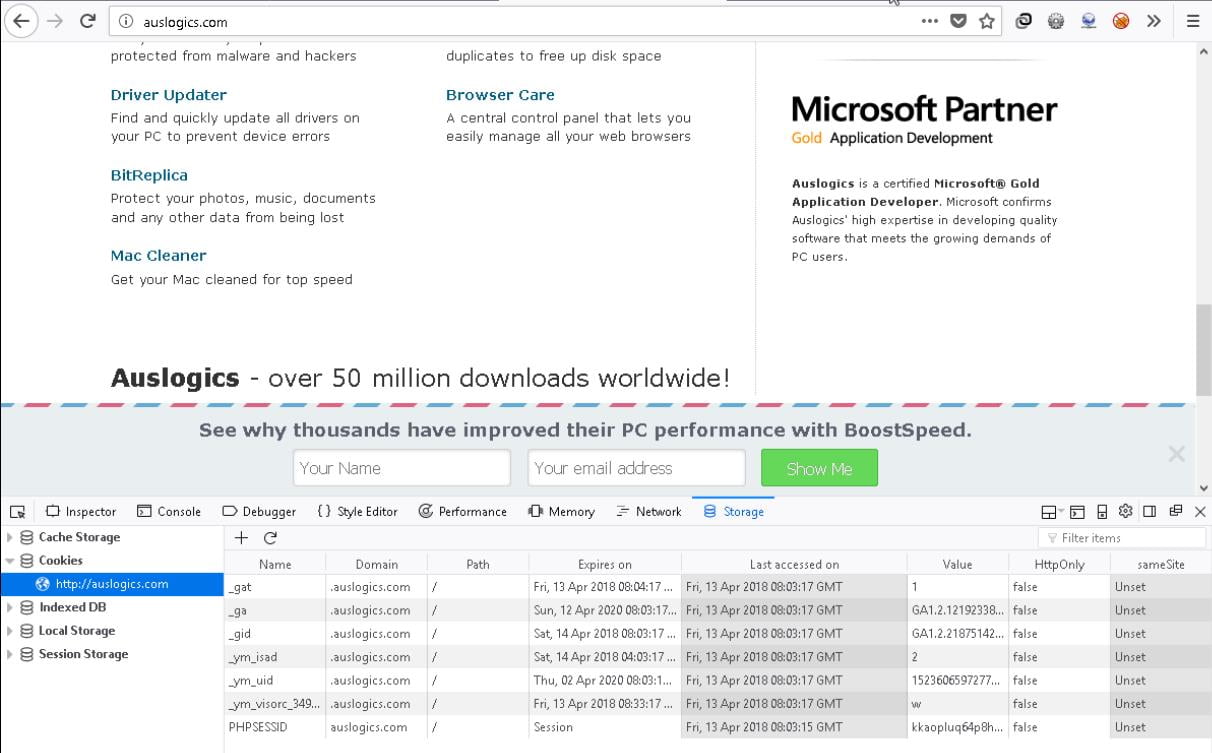Click the green Show Me button
The width and height of the screenshot is (1212, 753).
tap(819, 468)
